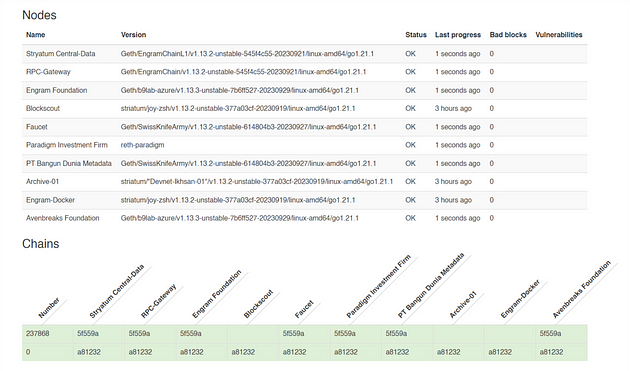Click the Nodes heading
The width and height of the screenshot is (630, 371).
tap(39, 15)
